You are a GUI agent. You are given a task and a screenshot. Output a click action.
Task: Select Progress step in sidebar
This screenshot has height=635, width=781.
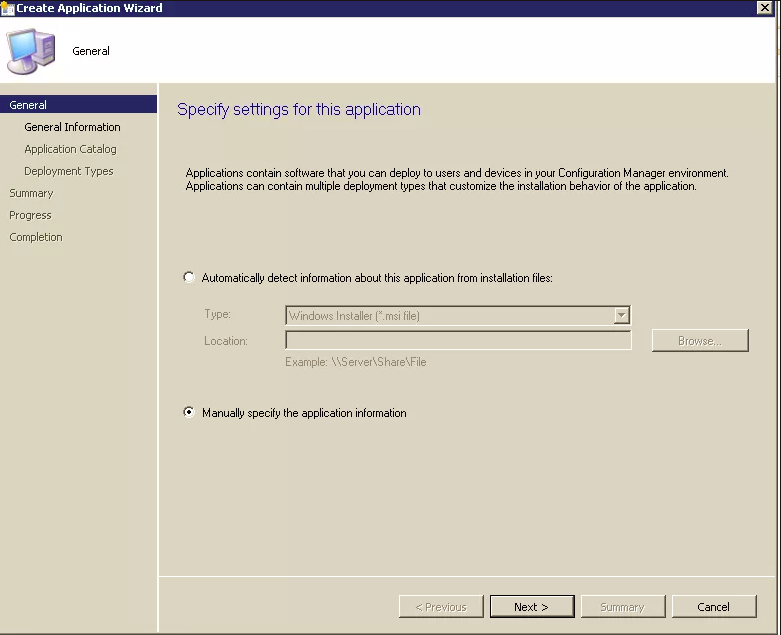30,215
